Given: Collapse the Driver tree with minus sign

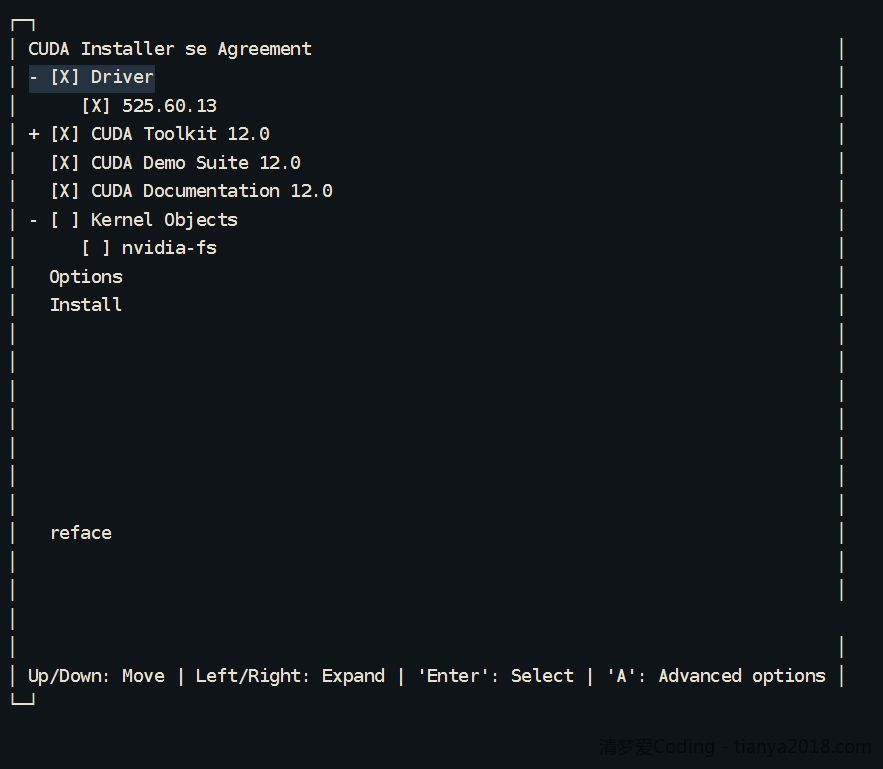Looking at the screenshot, I should click(x=33, y=77).
